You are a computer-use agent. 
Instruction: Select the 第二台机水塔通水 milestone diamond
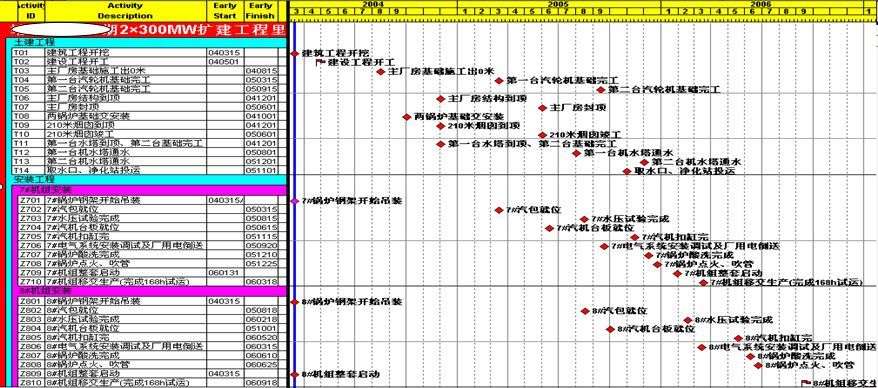pyautogui.click(x=645, y=162)
